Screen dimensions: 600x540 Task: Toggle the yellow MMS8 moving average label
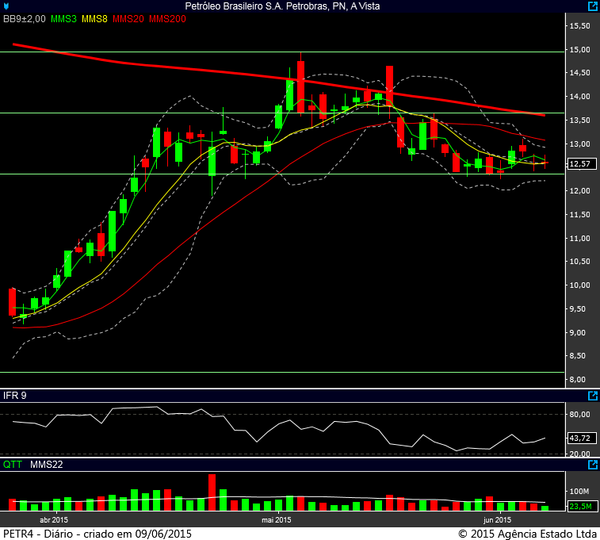coord(96,19)
